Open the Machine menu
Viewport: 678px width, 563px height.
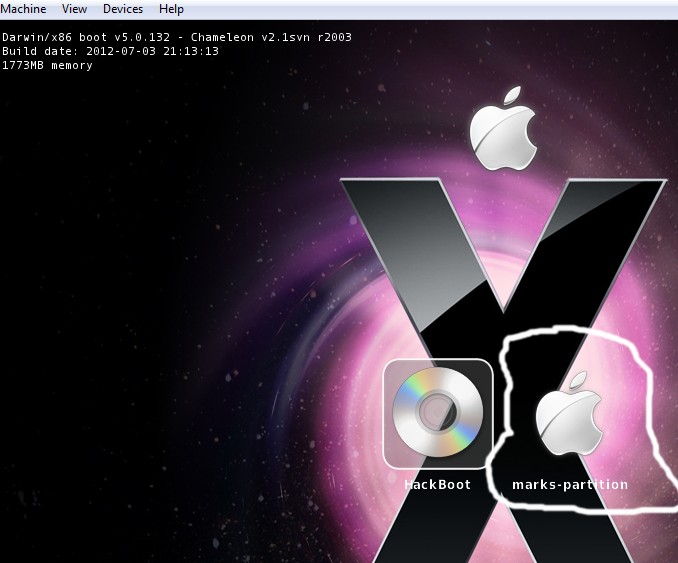click(24, 9)
